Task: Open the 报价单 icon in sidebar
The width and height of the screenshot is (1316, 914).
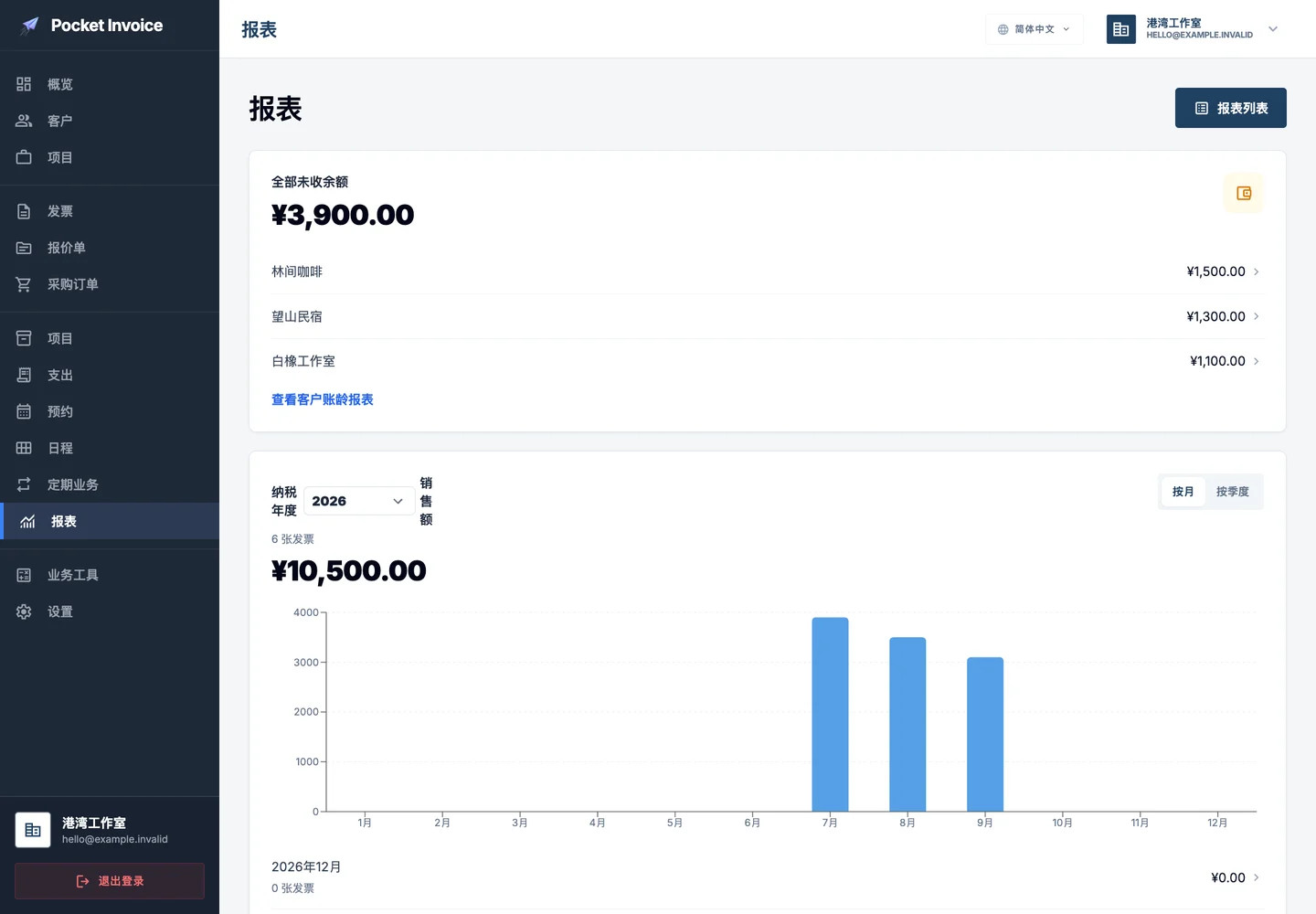Action: pyautogui.click(x=24, y=248)
